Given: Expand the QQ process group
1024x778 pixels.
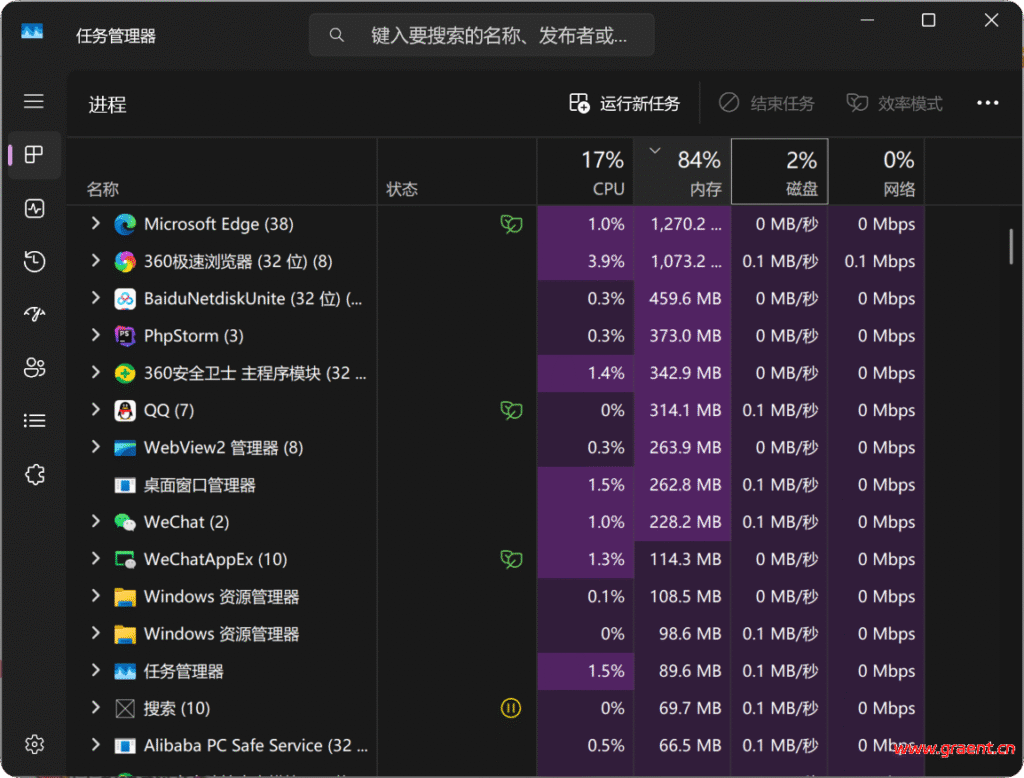Looking at the screenshot, I should 96,410.
